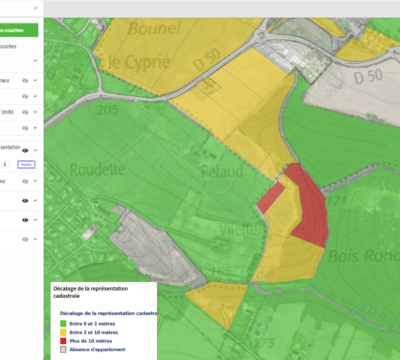Open the dropdown at the top of the sidebar

click(35, 8)
